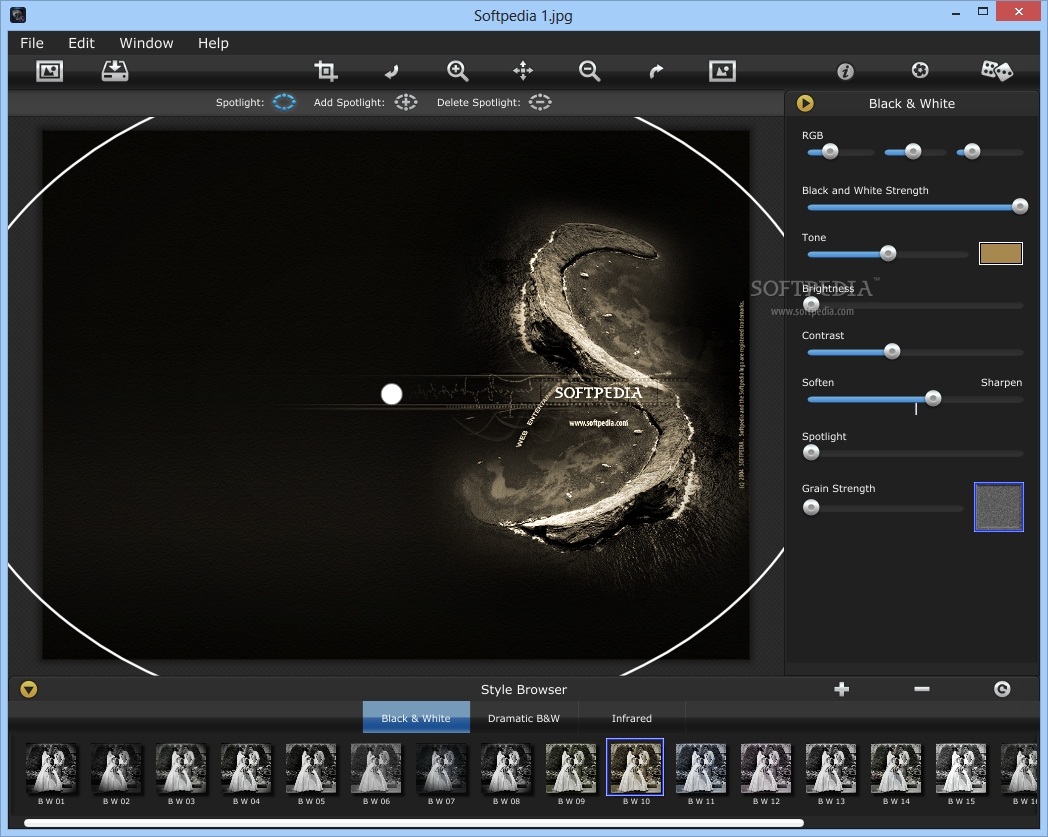Click the zoom out magnifier
Image resolution: width=1048 pixels, height=837 pixels.
coord(589,71)
